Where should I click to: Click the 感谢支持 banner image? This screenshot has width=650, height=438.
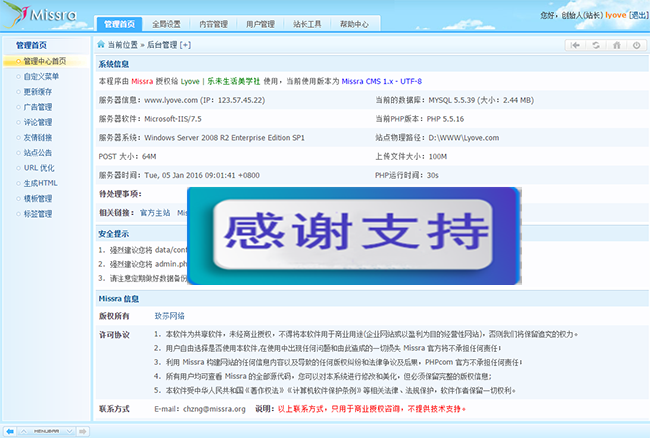click(354, 236)
